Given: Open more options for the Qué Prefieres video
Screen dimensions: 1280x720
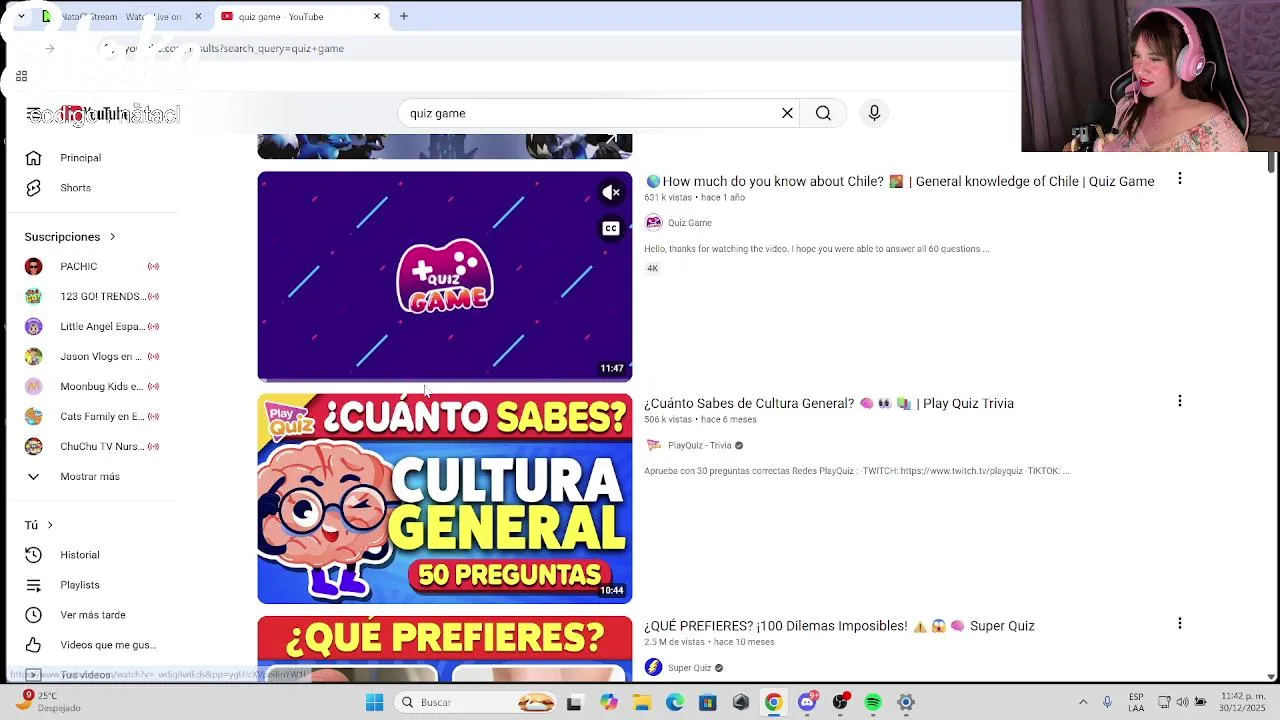Looking at the screenshot, I should click(1180, 623).
